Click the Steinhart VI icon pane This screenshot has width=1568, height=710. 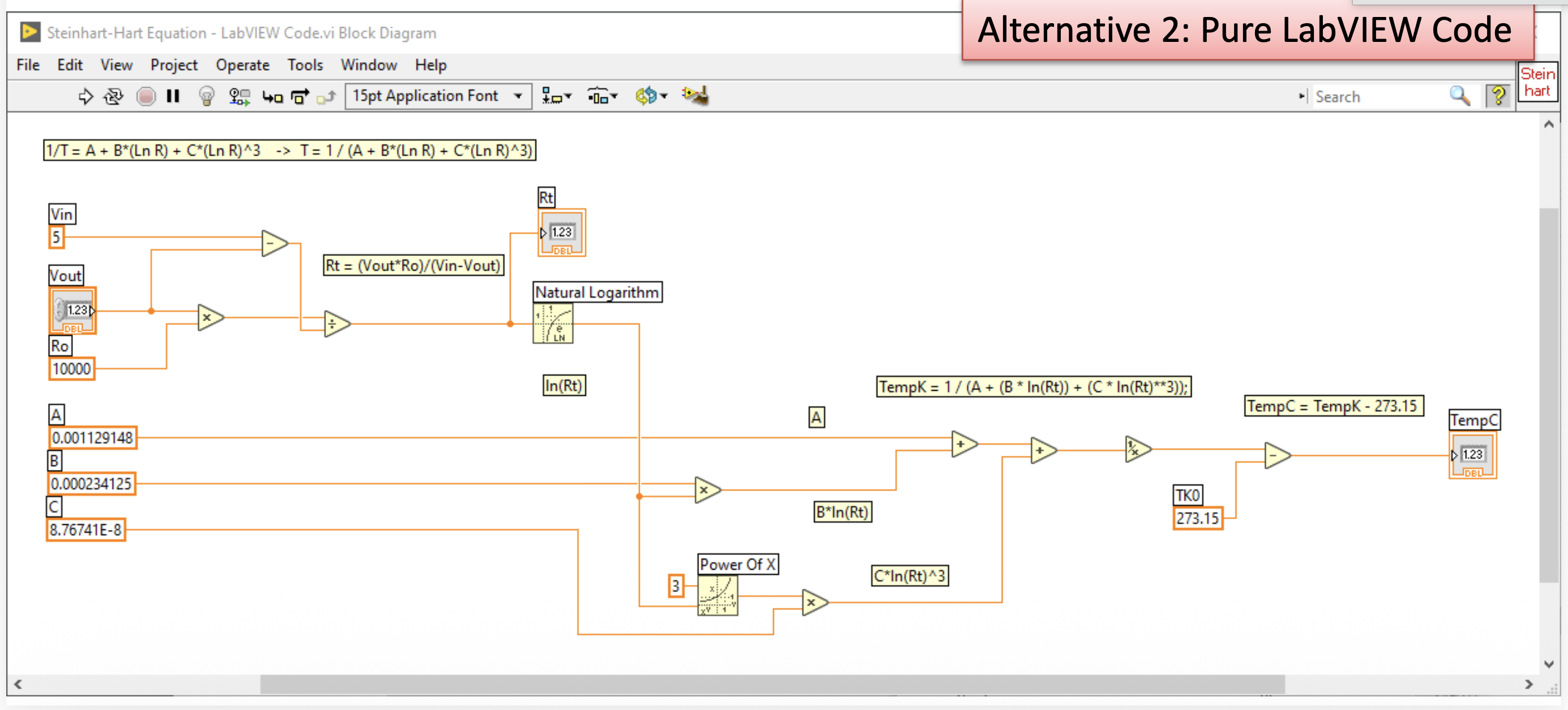[x=1537, y=82]
